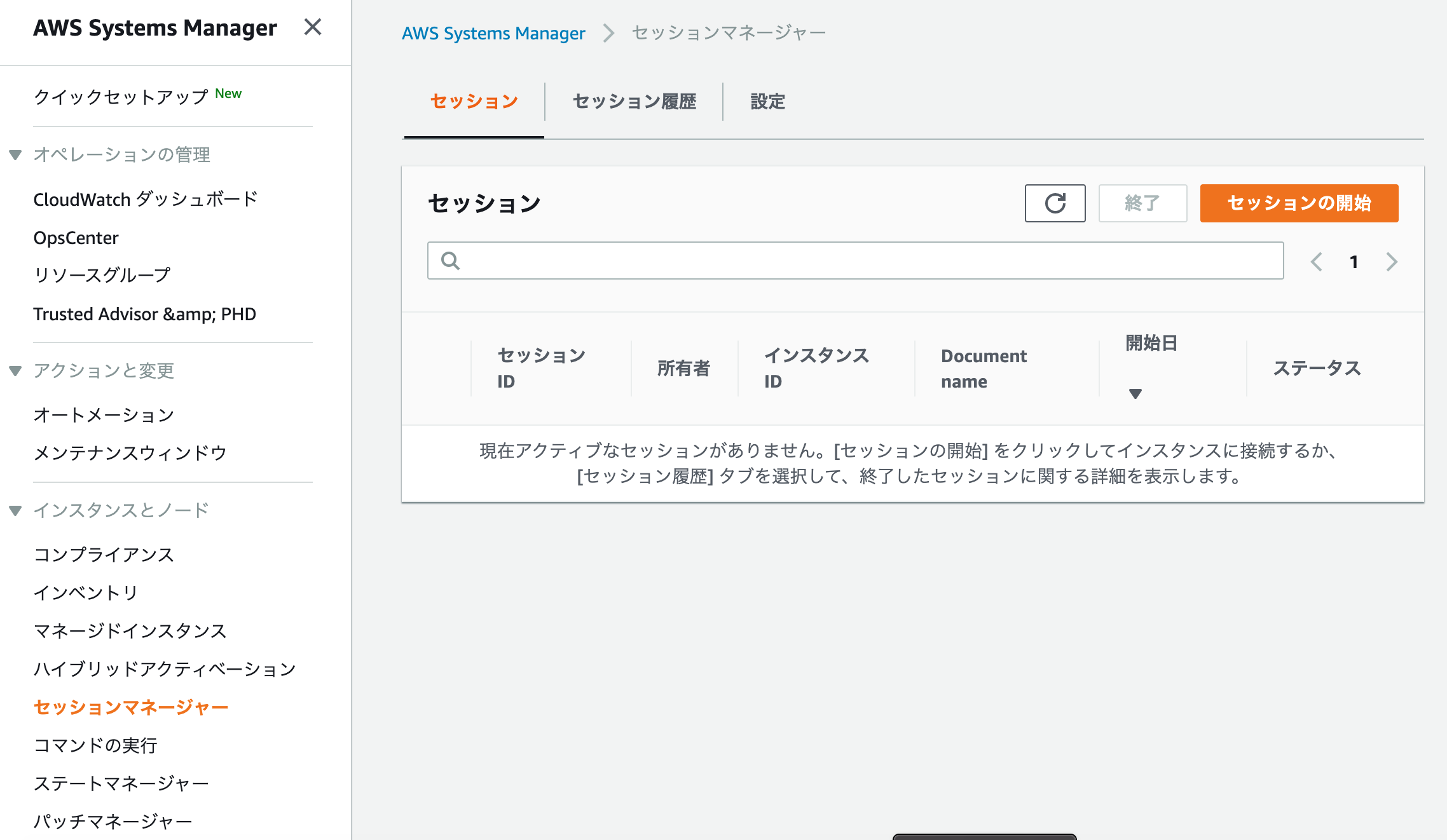Viewport: 1447px width, 840px height.
Task: Click the 所有者 column header
Action: click(683, 369)
